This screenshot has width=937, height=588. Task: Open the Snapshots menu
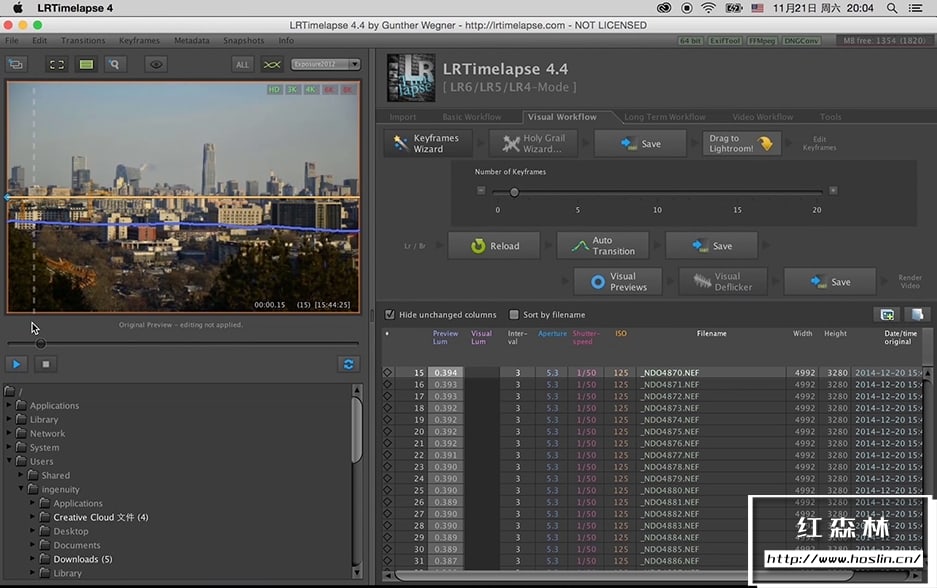pos(244,41)
